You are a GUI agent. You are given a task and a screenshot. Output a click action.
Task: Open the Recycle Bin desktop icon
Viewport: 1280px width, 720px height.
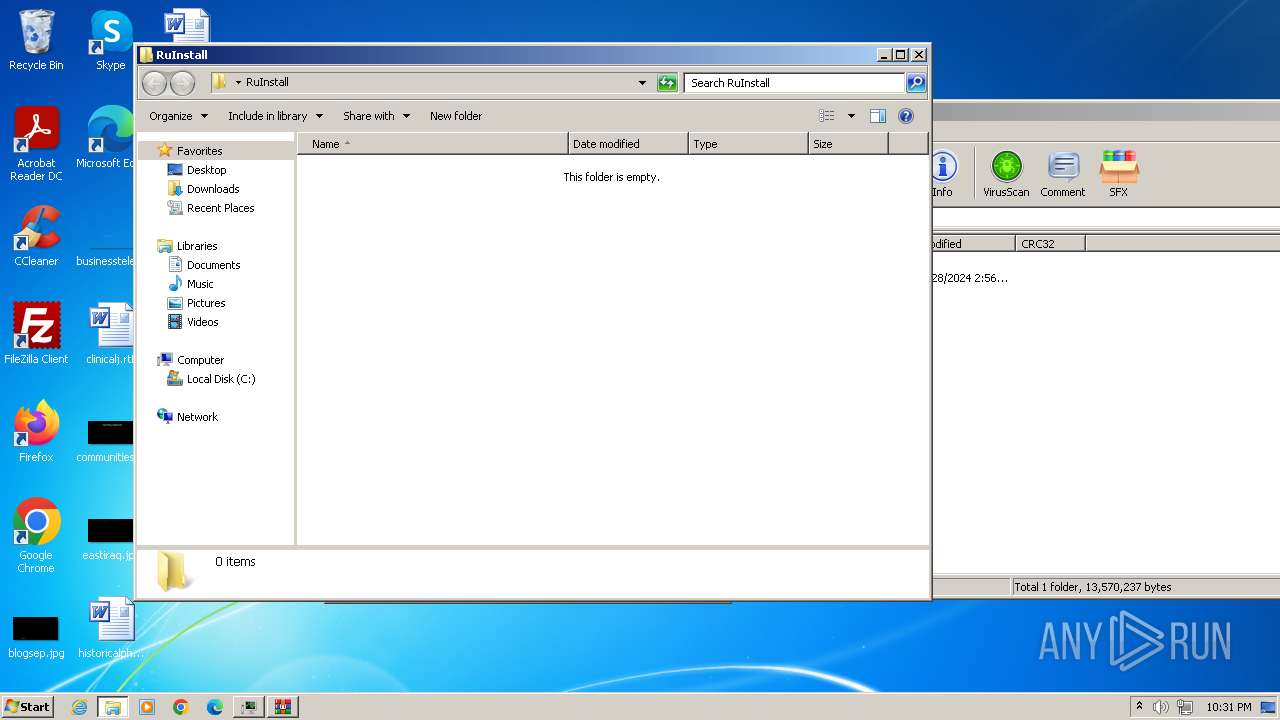point(36,40)
